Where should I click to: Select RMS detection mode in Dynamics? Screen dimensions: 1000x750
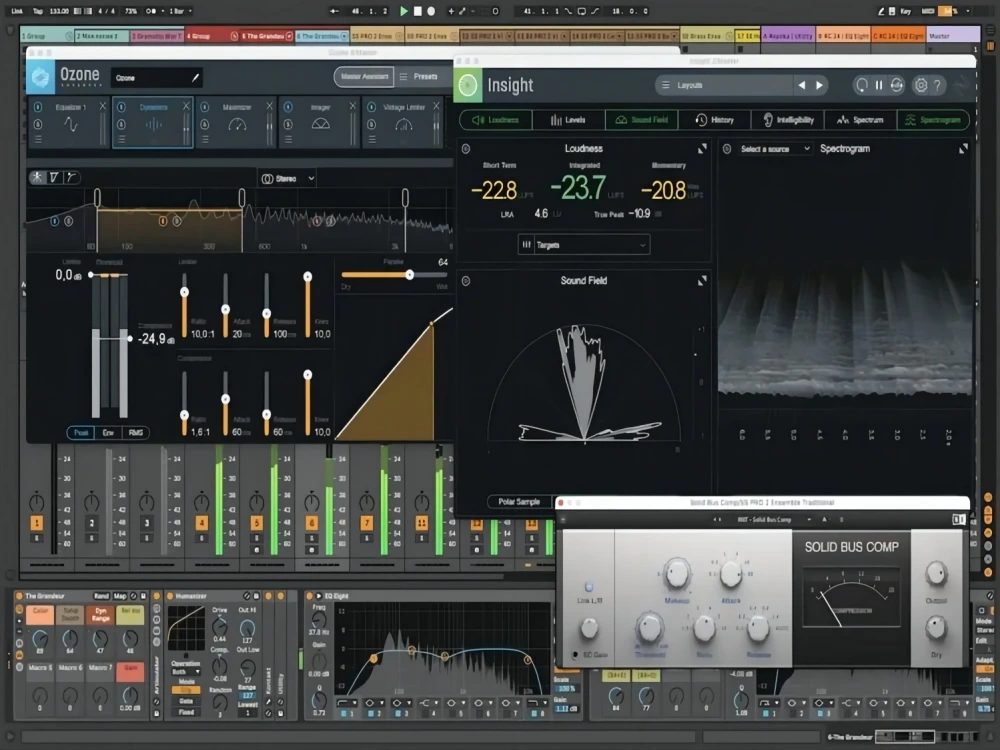(136, 433)
